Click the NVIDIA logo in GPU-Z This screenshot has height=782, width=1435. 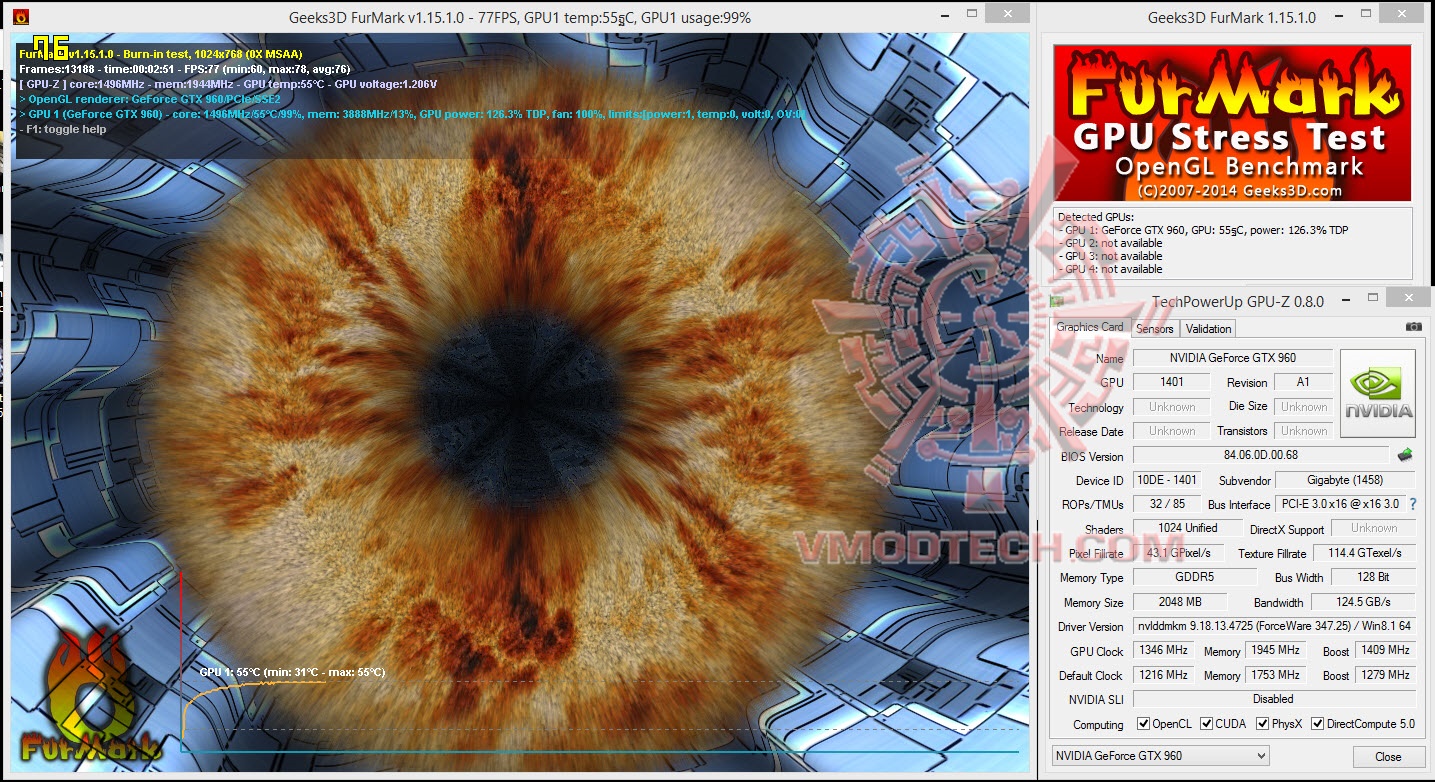click(x=1378, y=393)
